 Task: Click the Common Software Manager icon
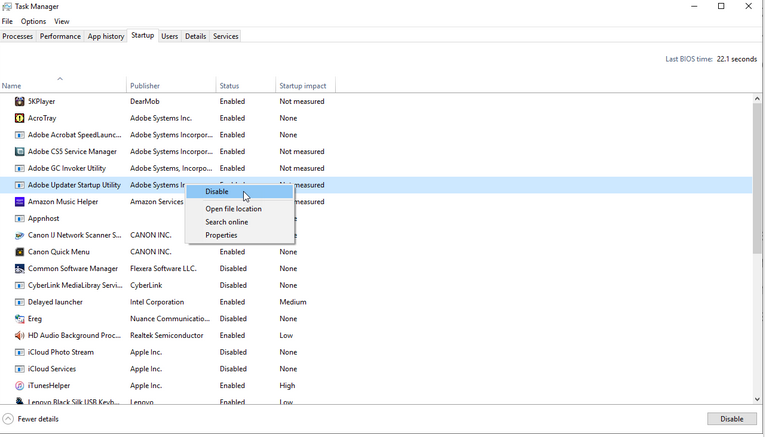pyautogui.click(x=20, y=268)
